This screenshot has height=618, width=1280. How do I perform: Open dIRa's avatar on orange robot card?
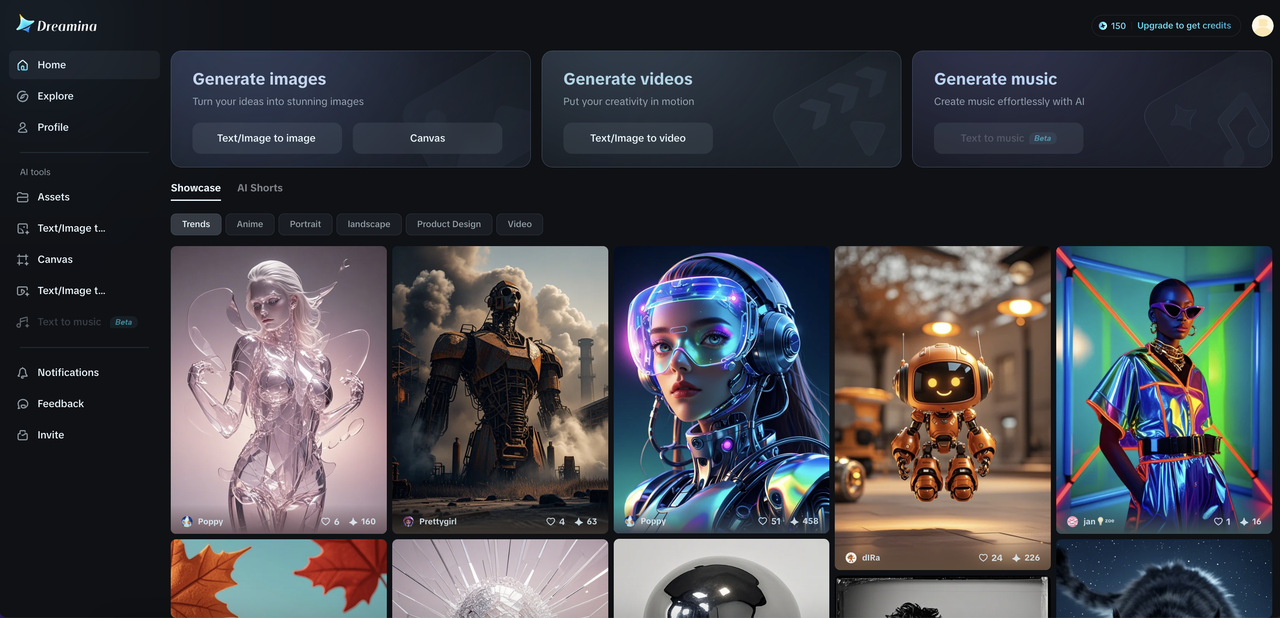tap(851, 558)
